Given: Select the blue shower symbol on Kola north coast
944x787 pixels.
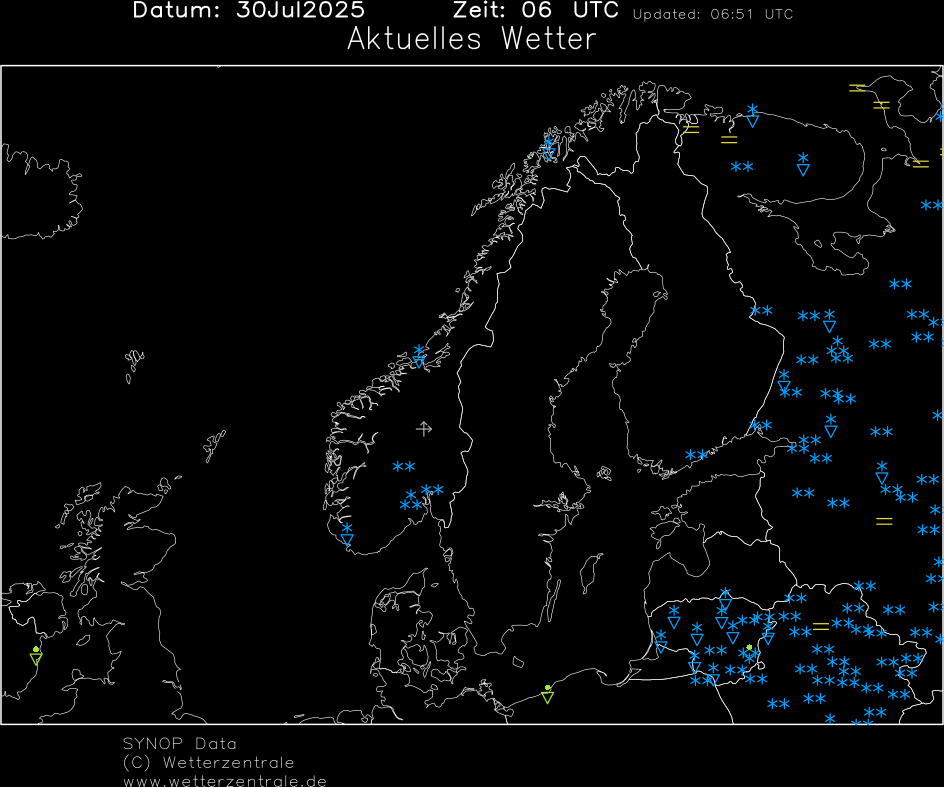Looking at the screenshot, I should [x=753, y=116].
